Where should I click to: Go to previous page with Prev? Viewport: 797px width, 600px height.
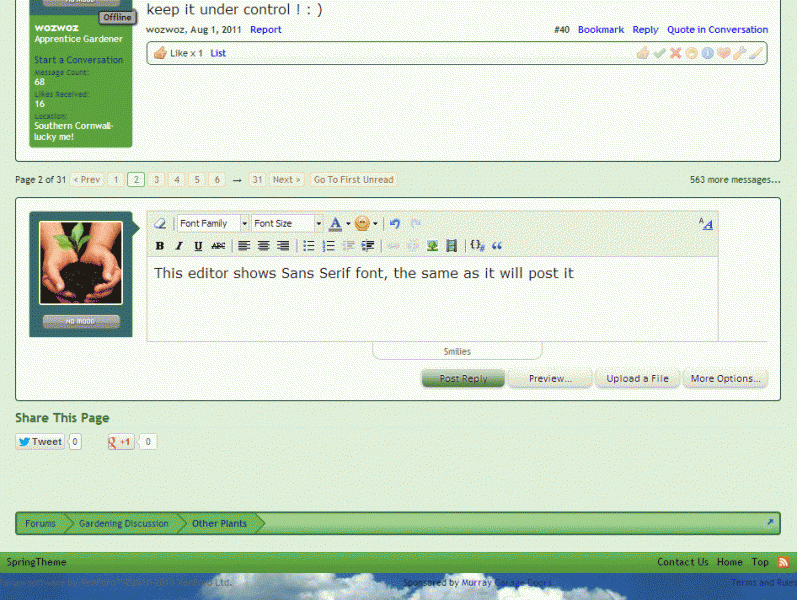[87, 179]
